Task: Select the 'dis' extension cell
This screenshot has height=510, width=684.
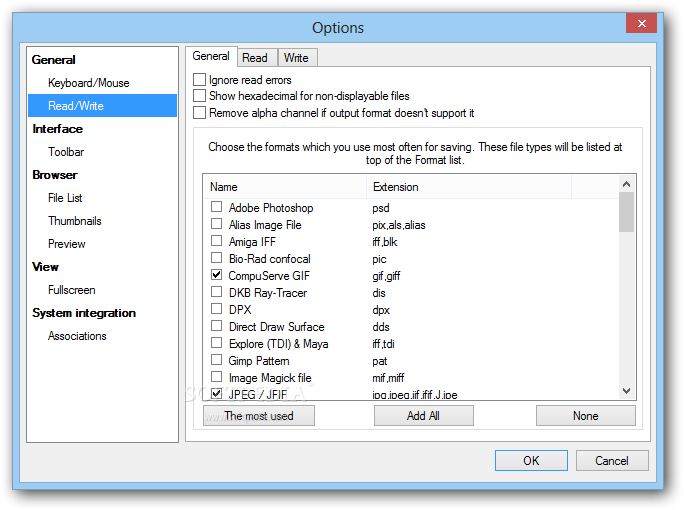Action: pos(379,293)
